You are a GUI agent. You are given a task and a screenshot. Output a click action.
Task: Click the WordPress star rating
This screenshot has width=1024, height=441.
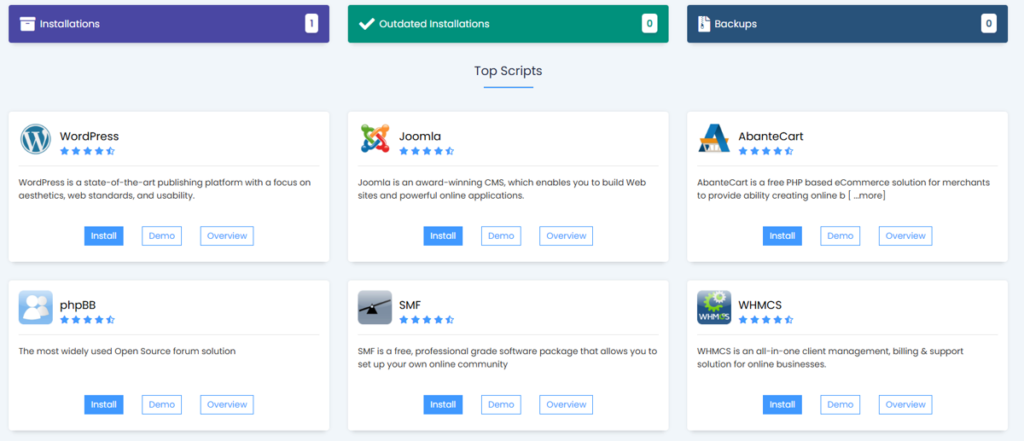click(88, 151)
